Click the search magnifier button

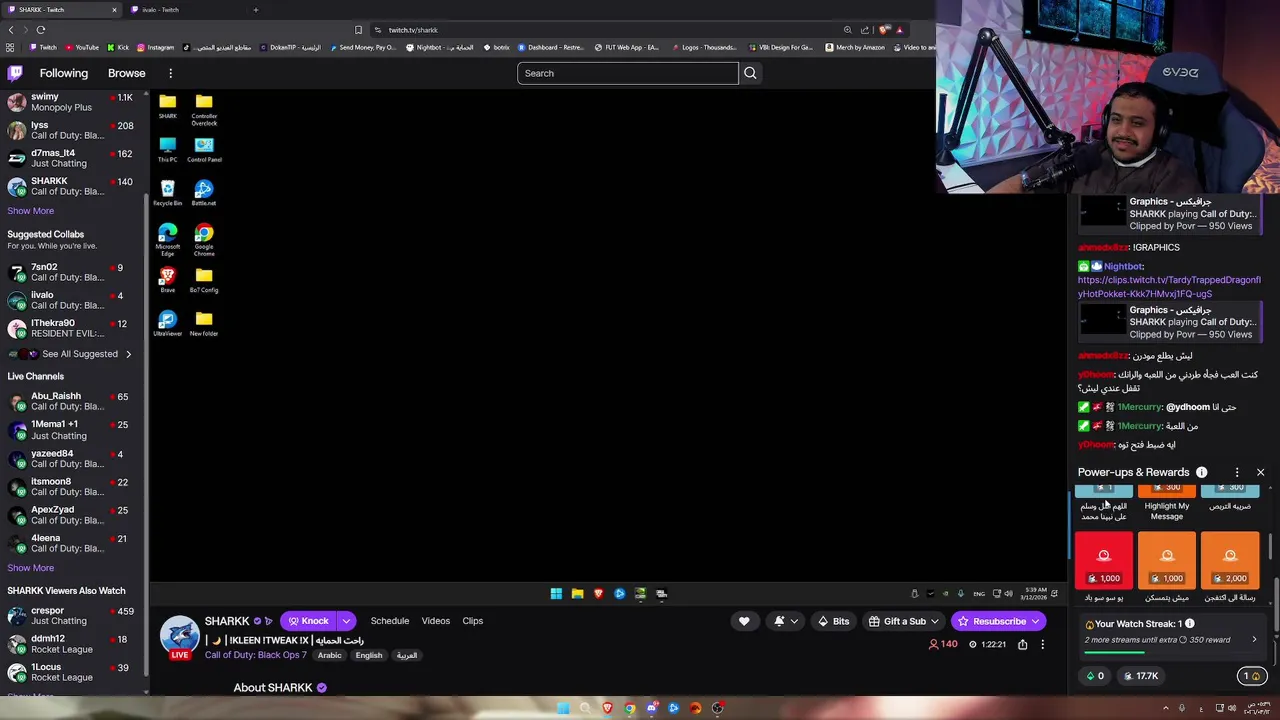click(x=750, y=73)
